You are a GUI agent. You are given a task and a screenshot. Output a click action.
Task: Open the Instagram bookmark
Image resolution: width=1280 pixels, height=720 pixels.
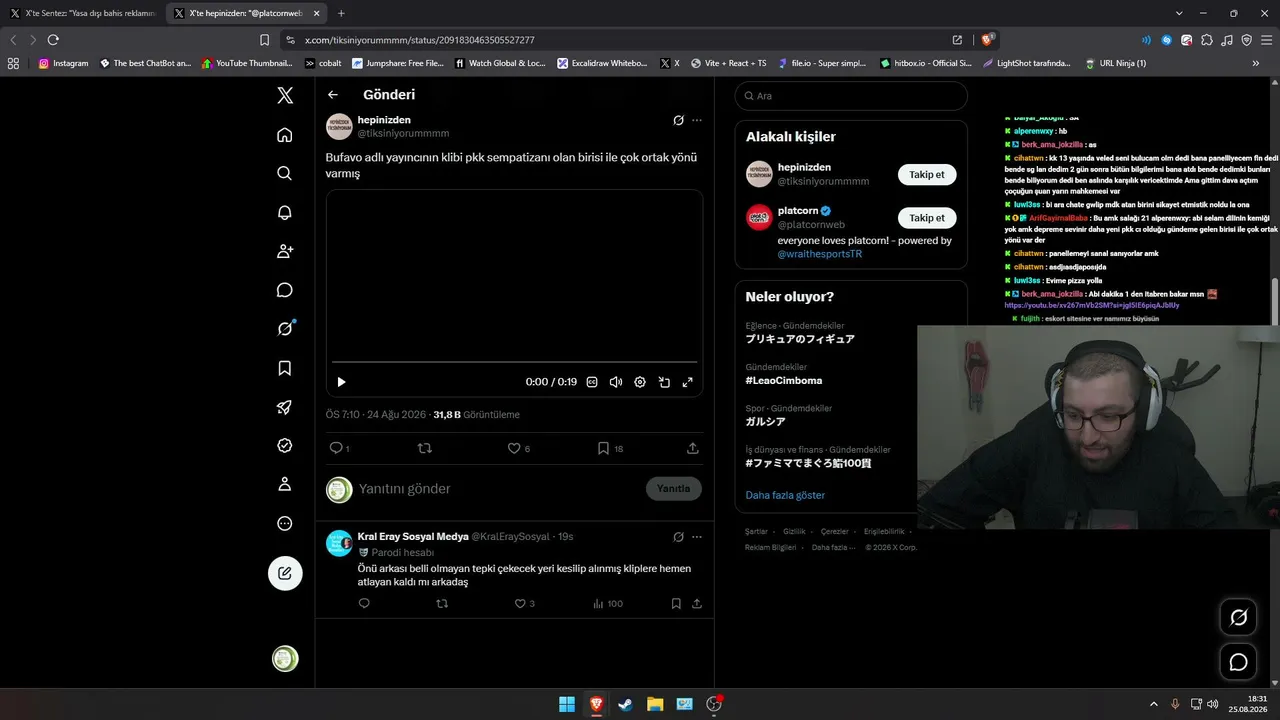[63, 63]
